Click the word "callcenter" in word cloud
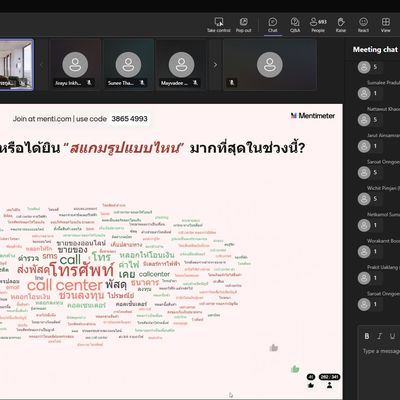The image size is (400, 400). click(154, 274)
